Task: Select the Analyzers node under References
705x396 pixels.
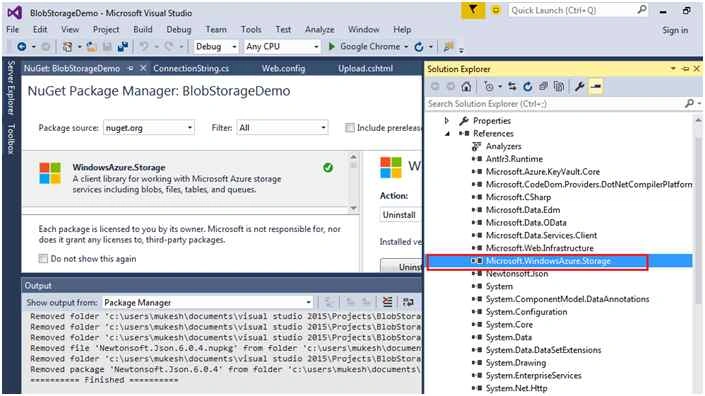Action: 503,147
